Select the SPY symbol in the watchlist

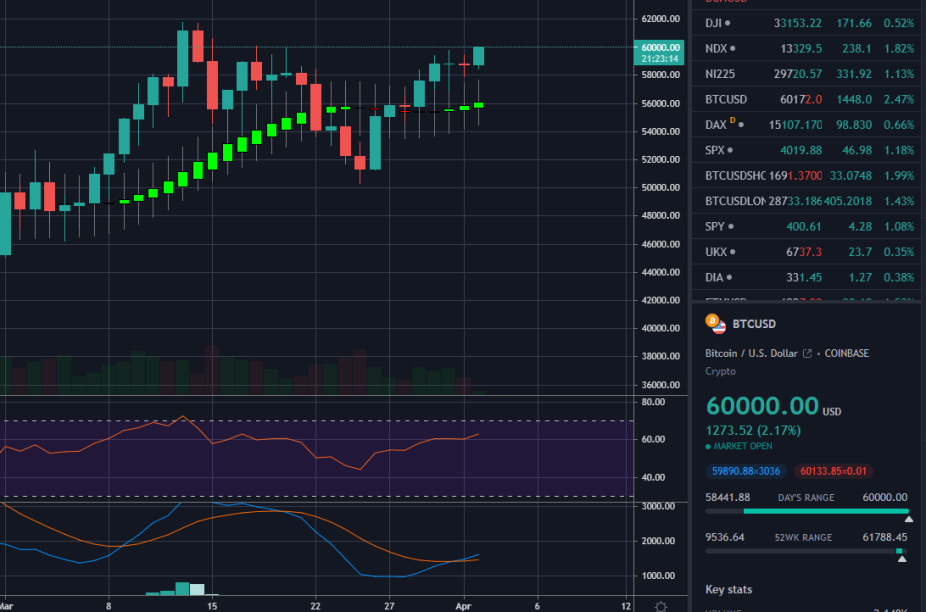(x=715, y=226)
